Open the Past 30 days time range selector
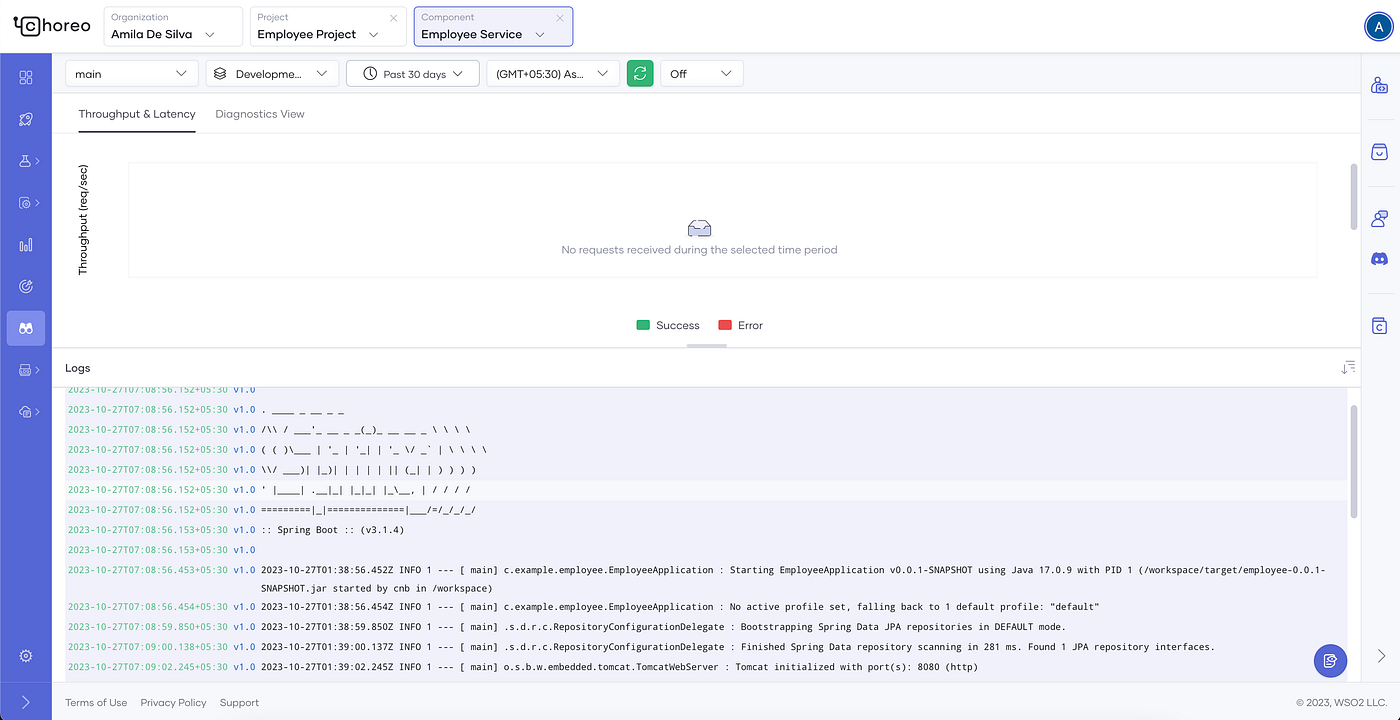Image resolution: width=1400 pixels, height=720 pixels. point(412,73)
